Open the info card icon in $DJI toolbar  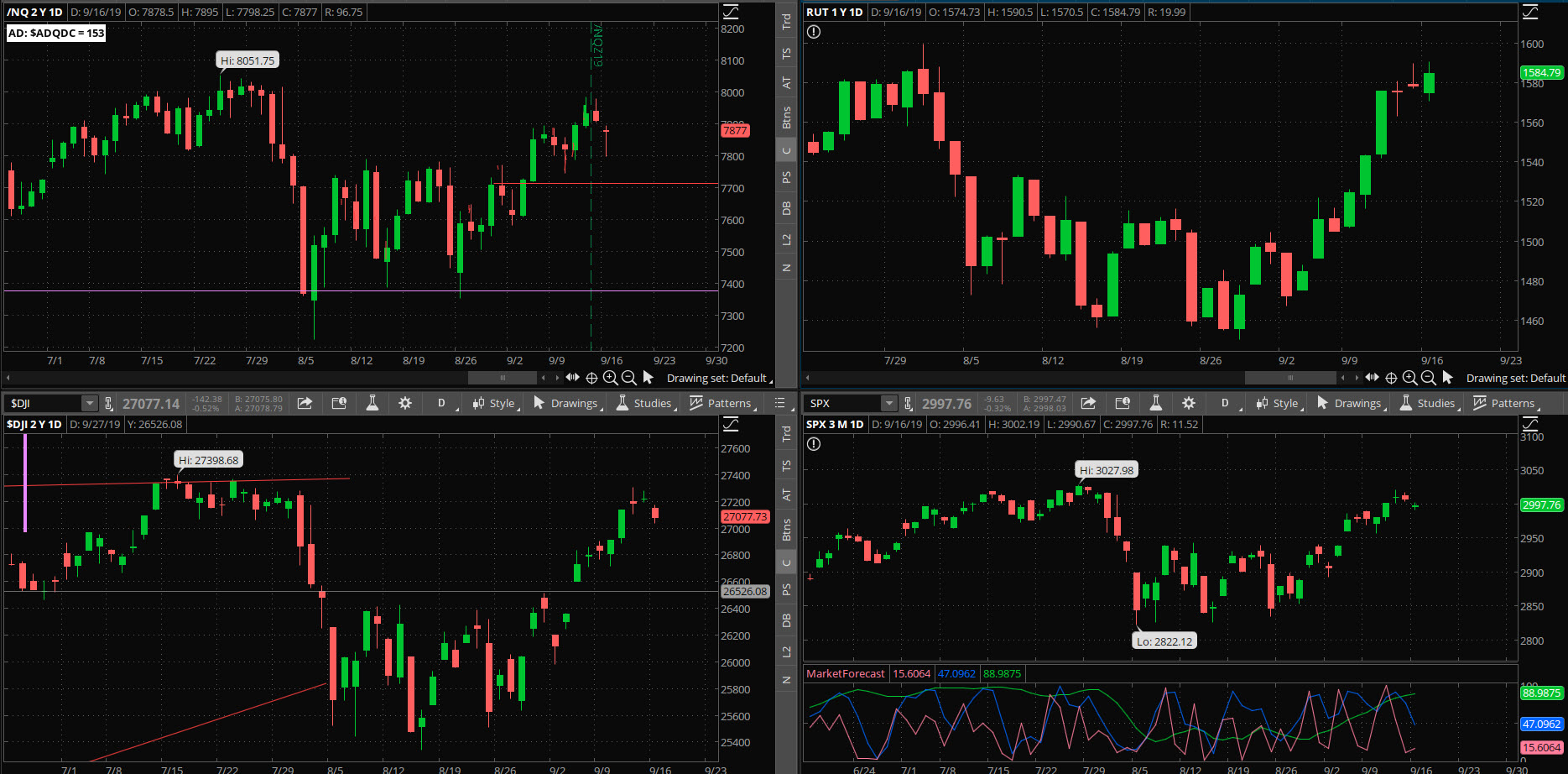coord(339,403)
